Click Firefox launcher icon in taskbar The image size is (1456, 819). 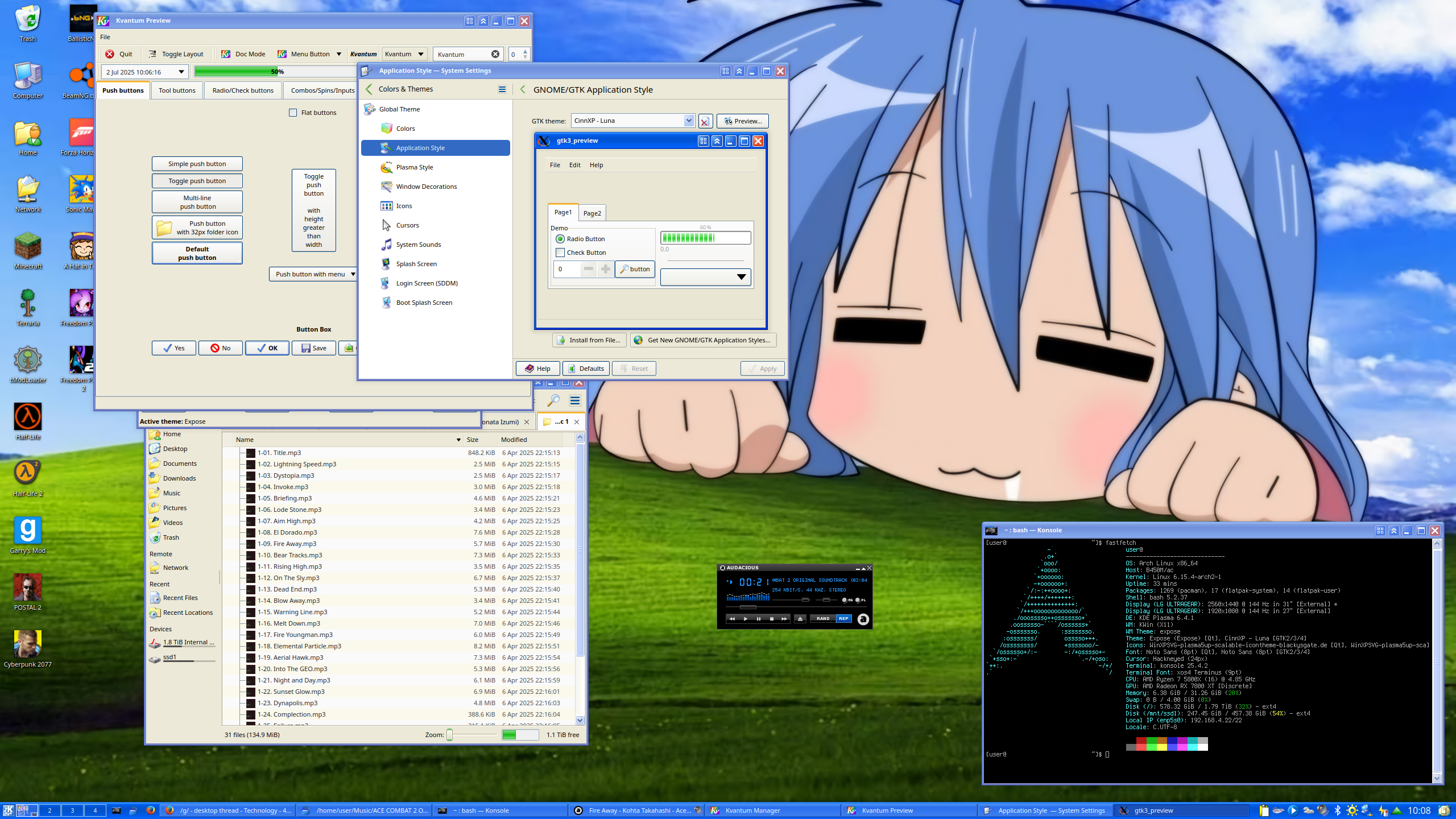point(150,810)
